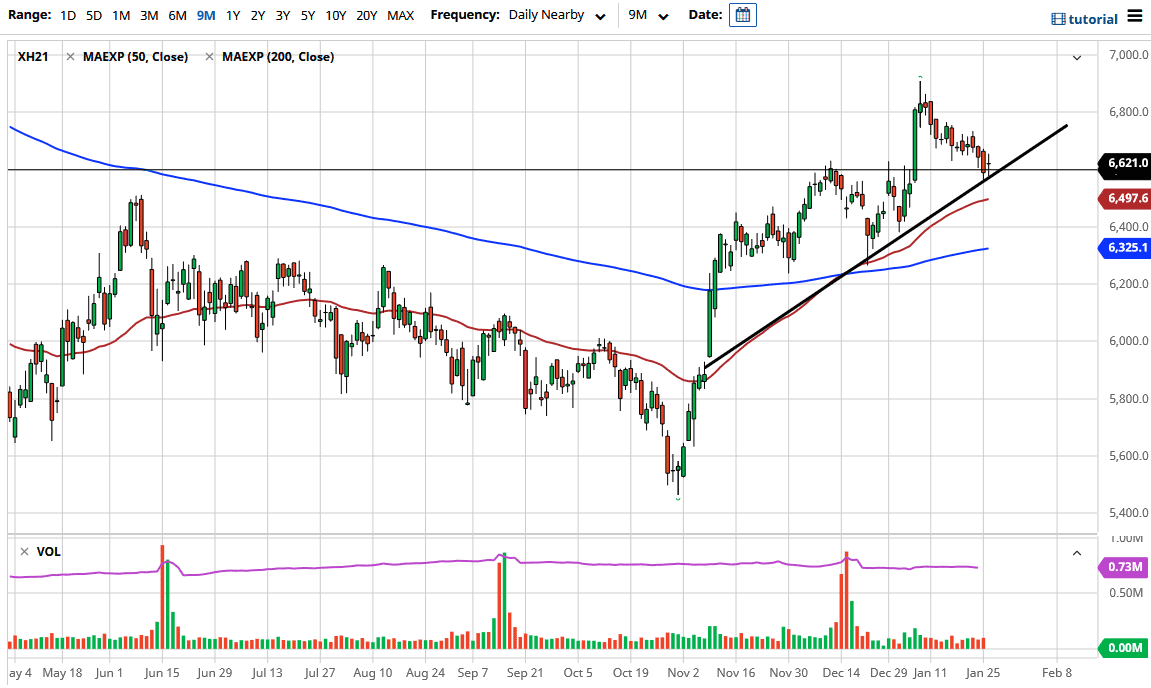Click the Feb 8 date axis label
This screenshot has width=1151, height=688.
1057,673
